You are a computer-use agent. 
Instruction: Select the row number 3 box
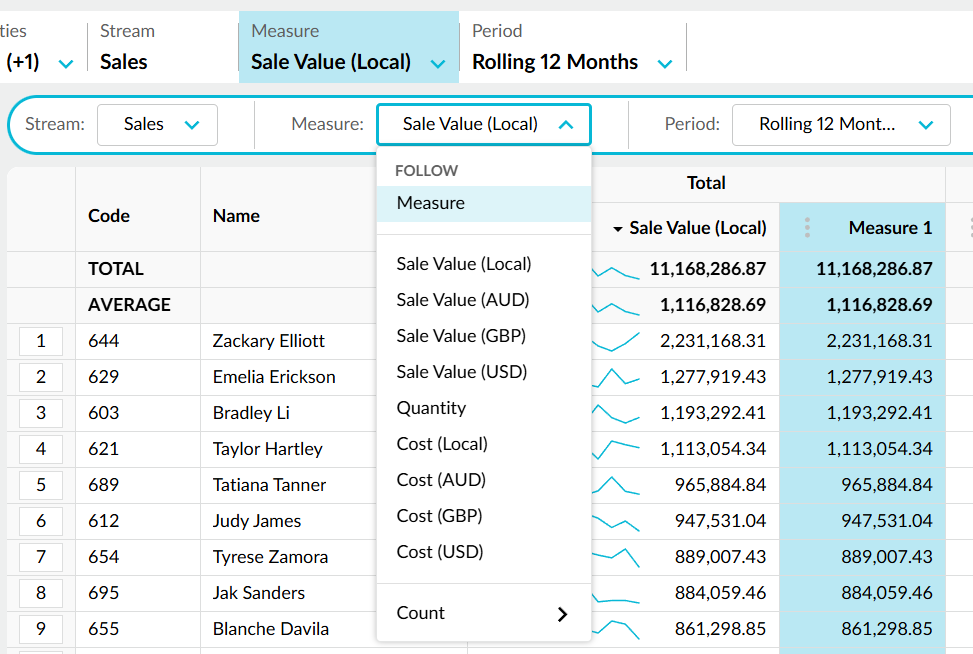click(x=41, y=413)
